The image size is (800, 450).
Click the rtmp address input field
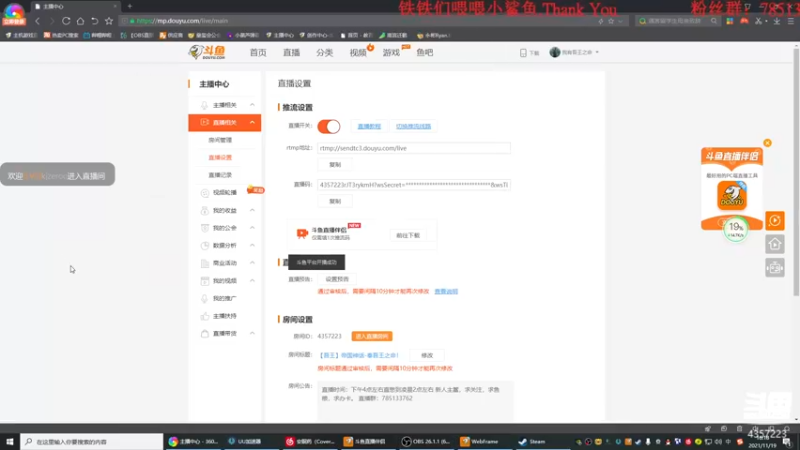coord(414,148)
